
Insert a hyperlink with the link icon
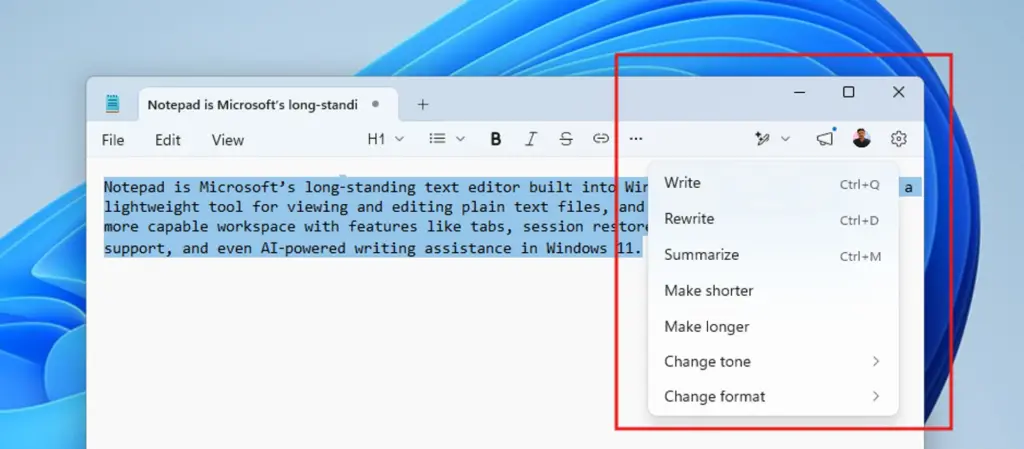click(x=601, y=138)
